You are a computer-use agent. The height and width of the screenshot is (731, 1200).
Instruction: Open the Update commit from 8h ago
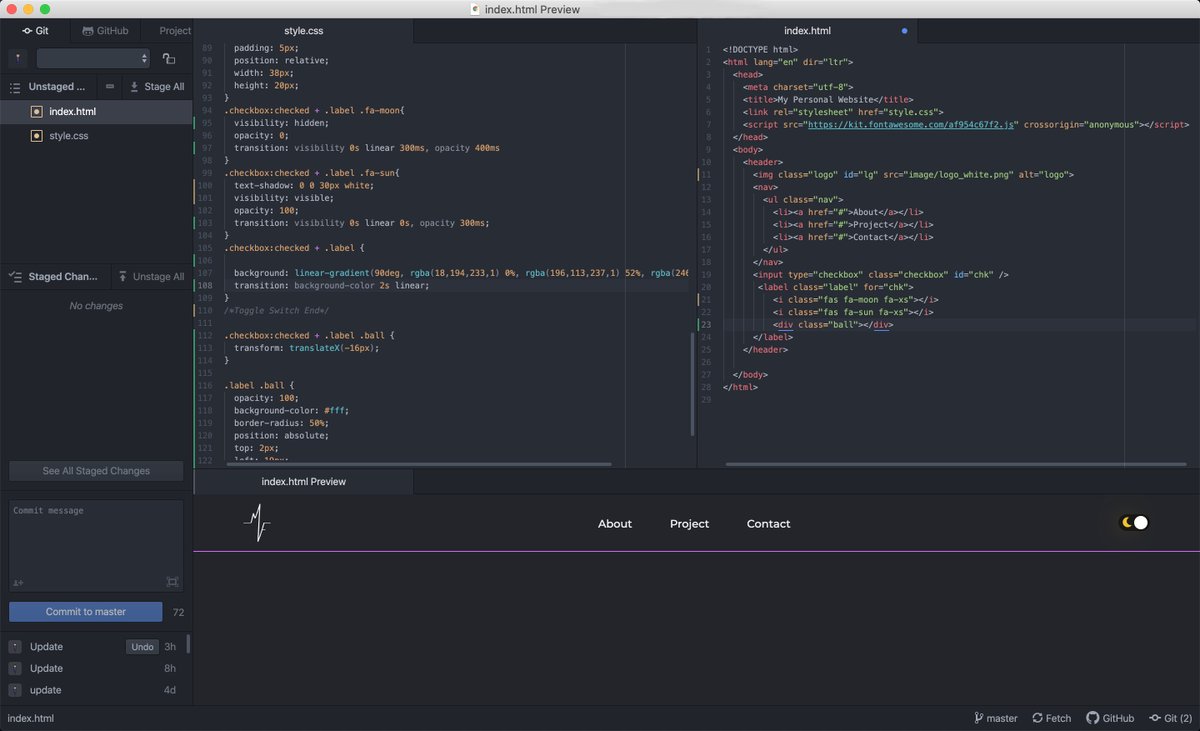click(94, 668)
